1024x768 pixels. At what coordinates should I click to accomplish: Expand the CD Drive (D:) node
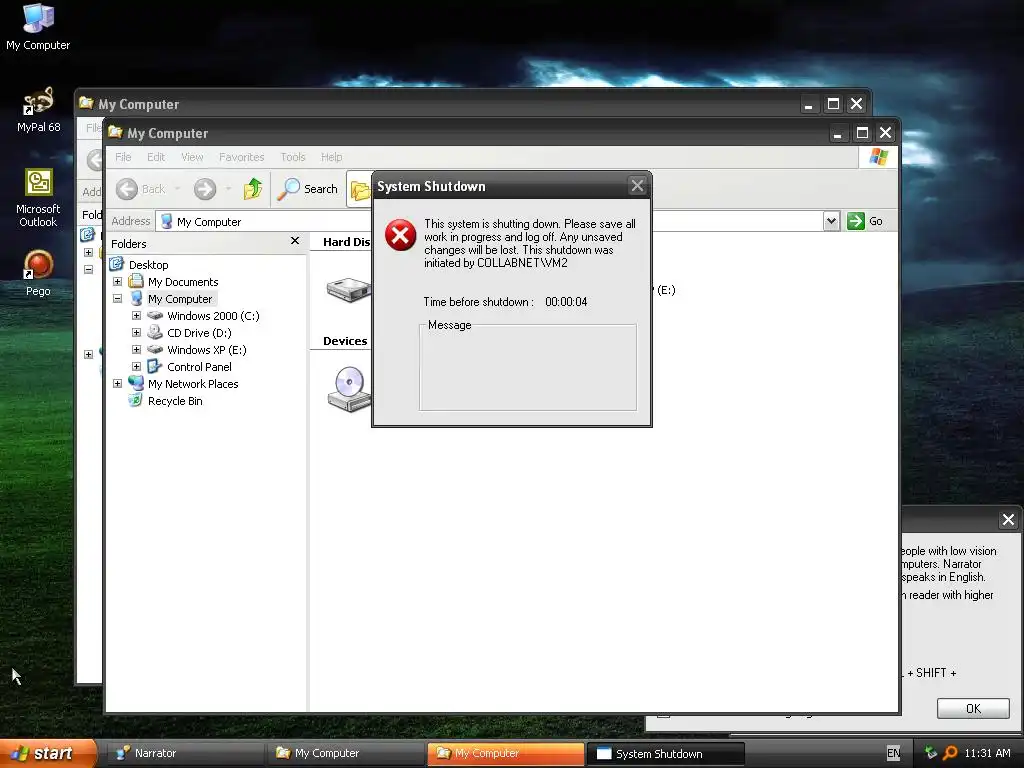(136, 332)
